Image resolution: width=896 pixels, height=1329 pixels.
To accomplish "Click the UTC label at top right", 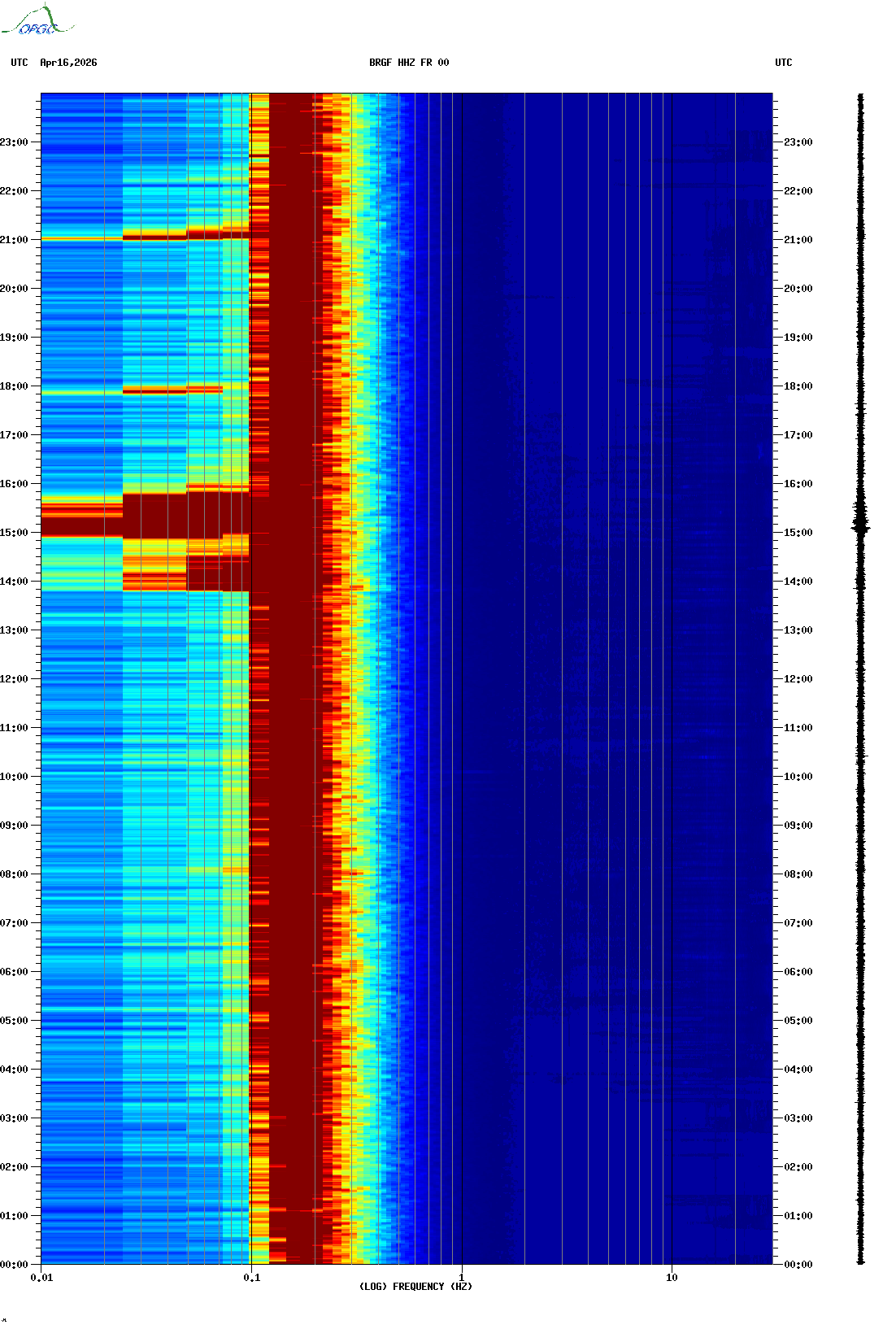I will 784,63.
